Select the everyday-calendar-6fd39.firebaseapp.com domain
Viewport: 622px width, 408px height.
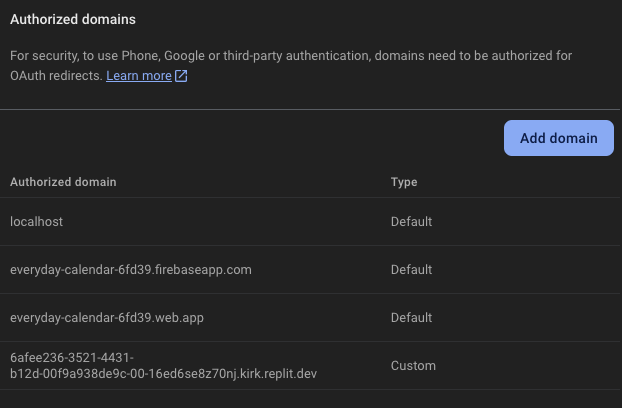[130, 270]
